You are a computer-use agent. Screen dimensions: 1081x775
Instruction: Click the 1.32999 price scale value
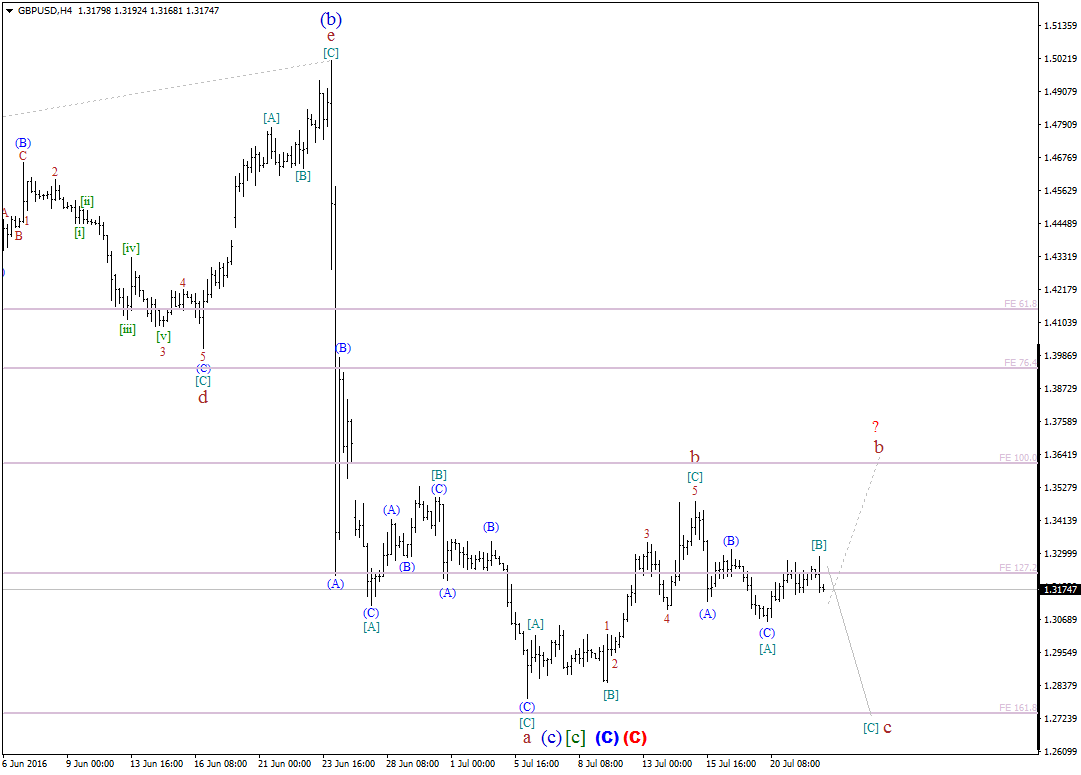coord(1060,554)
